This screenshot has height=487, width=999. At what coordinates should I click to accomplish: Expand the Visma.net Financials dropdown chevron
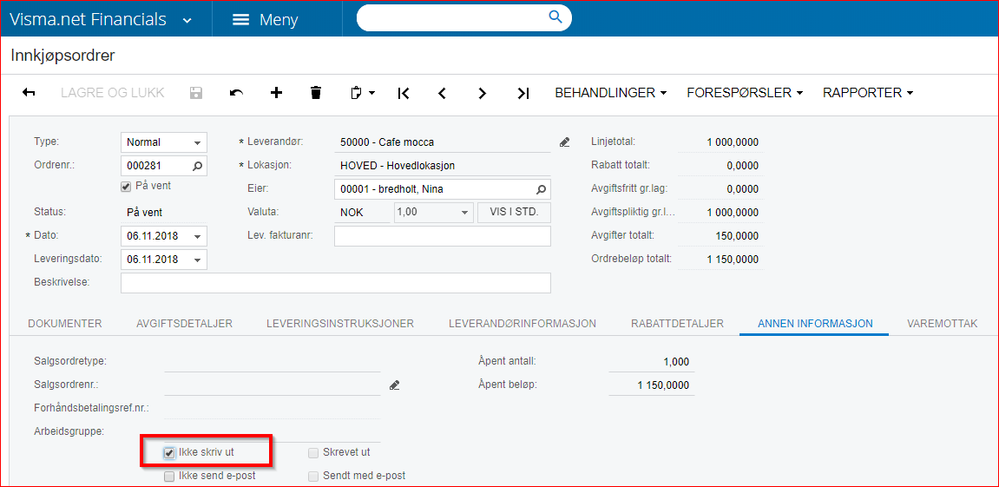pyautogui.click(x=187, y=20)
